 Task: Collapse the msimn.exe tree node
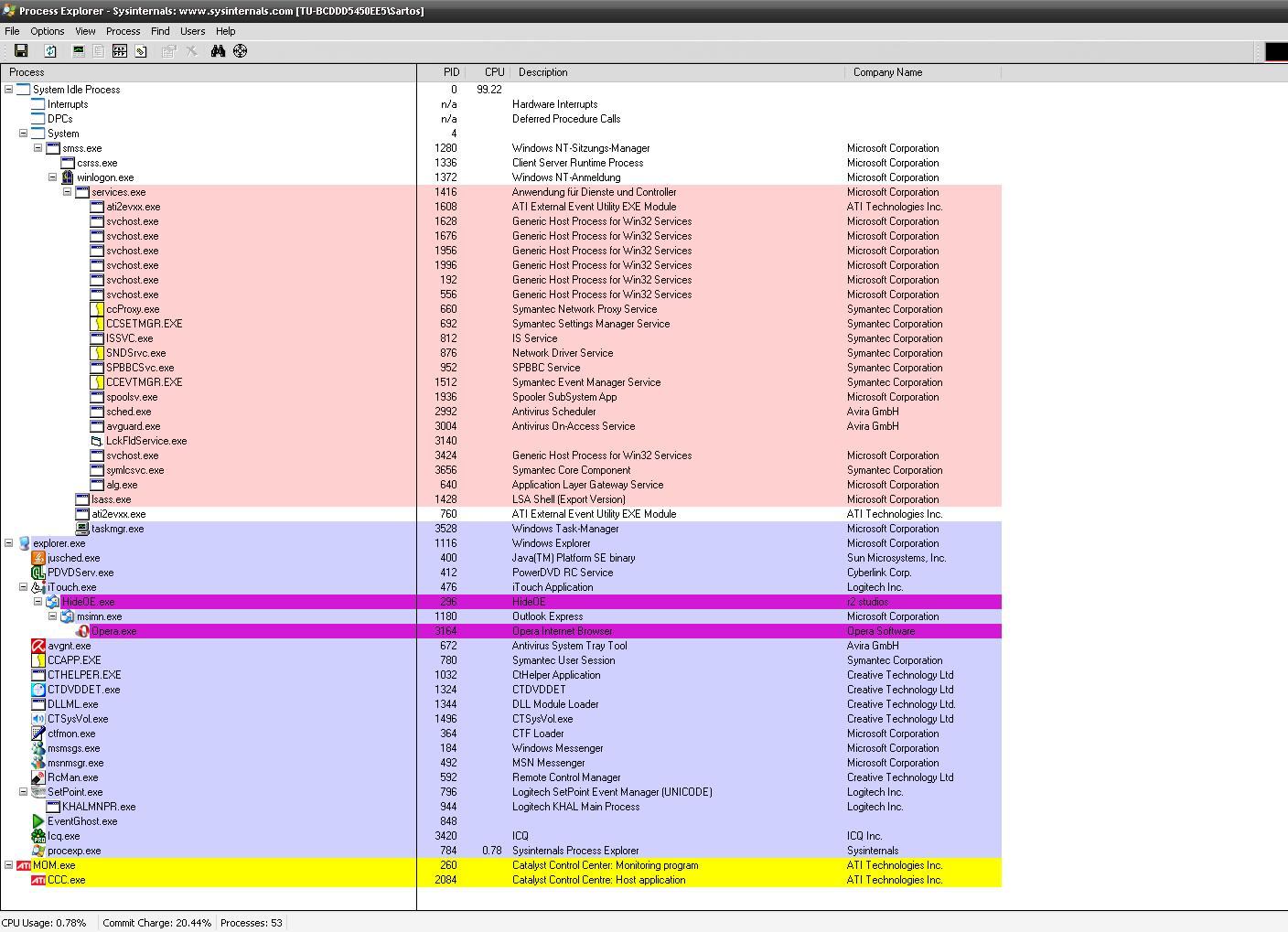(53, 616)
